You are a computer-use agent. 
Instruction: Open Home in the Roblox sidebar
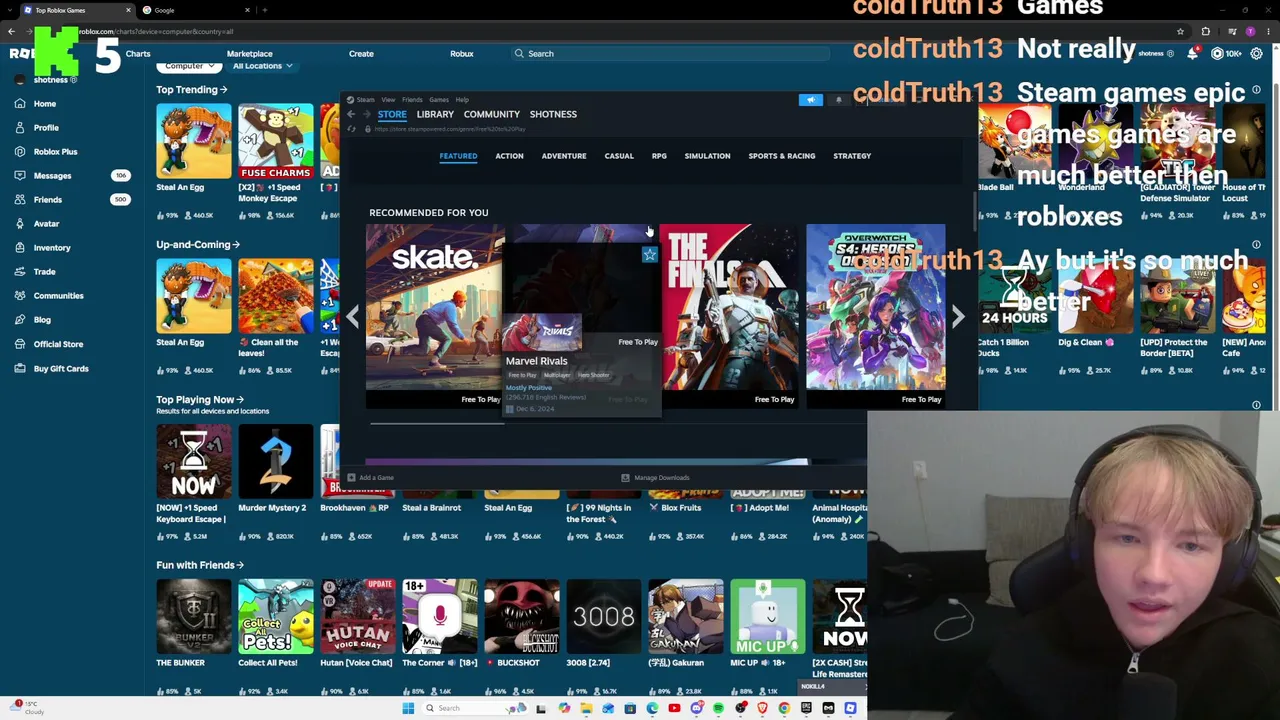point(44,103)
